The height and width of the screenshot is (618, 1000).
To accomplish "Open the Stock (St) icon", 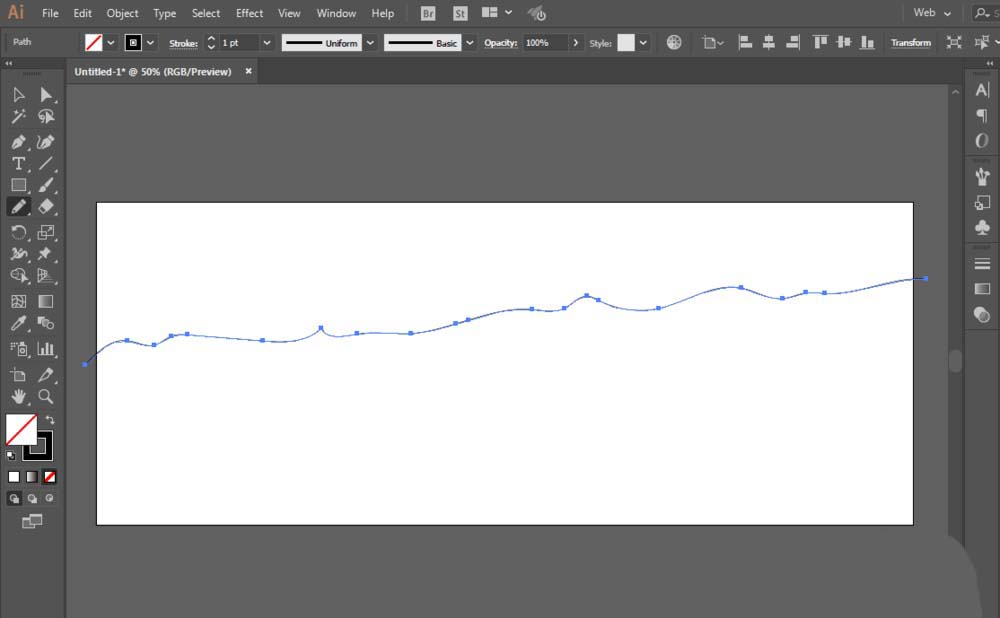I will [x=460, y=13].
